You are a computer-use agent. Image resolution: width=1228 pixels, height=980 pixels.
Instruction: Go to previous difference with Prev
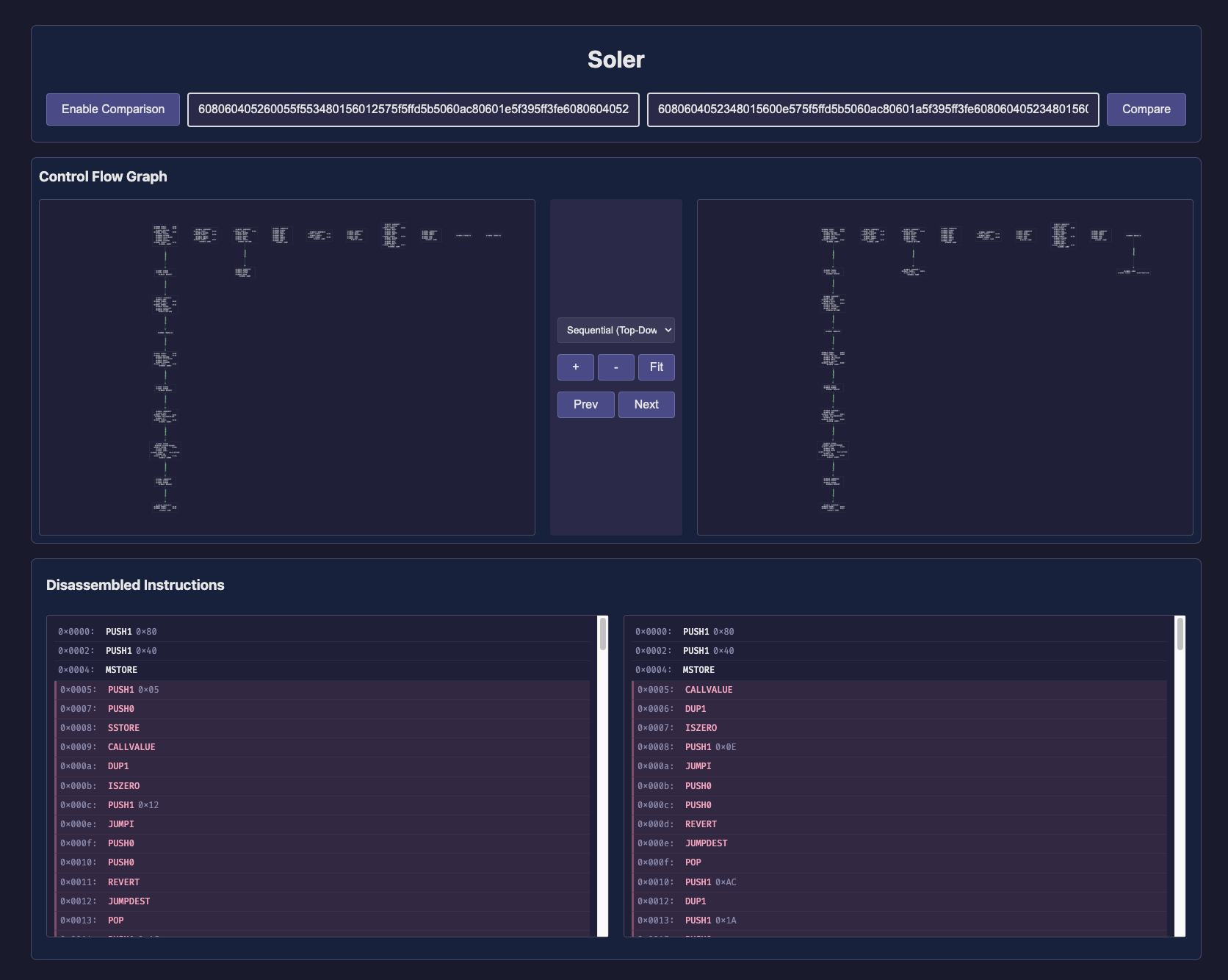click(x=585, y=405)
